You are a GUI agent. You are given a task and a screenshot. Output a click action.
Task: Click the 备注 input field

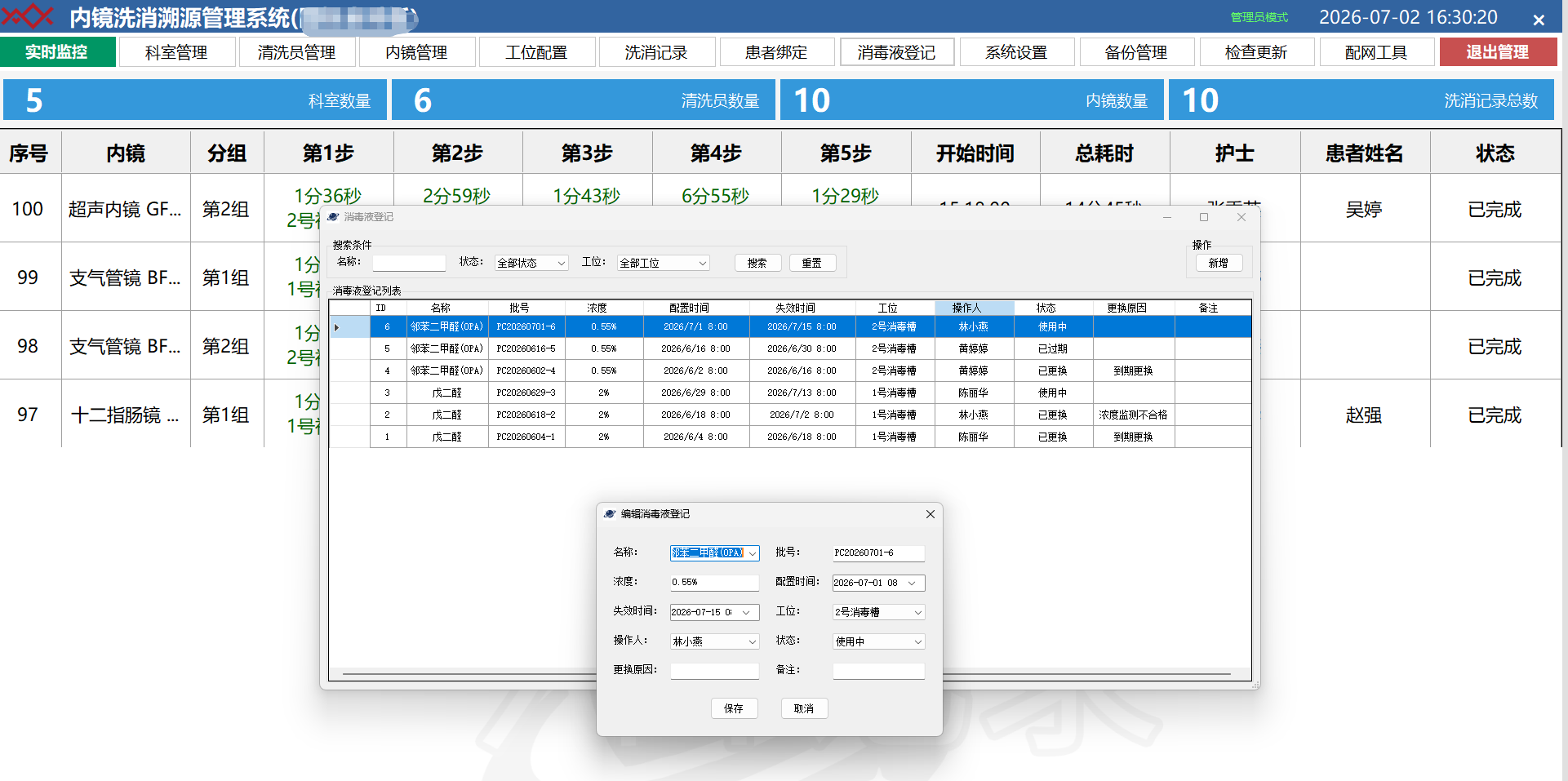(x=878, y=671)
